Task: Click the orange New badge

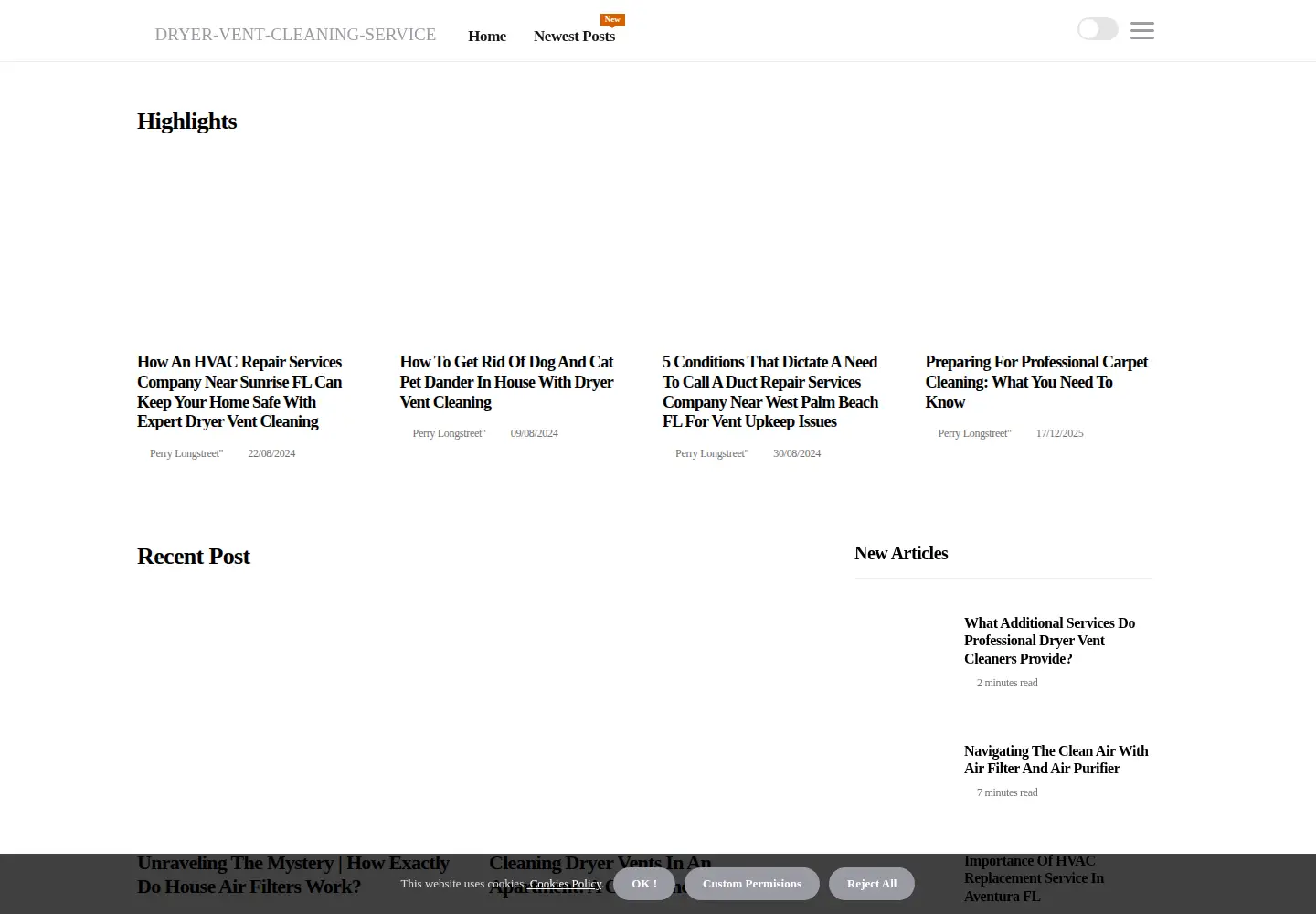Action: tap(612, 19)
